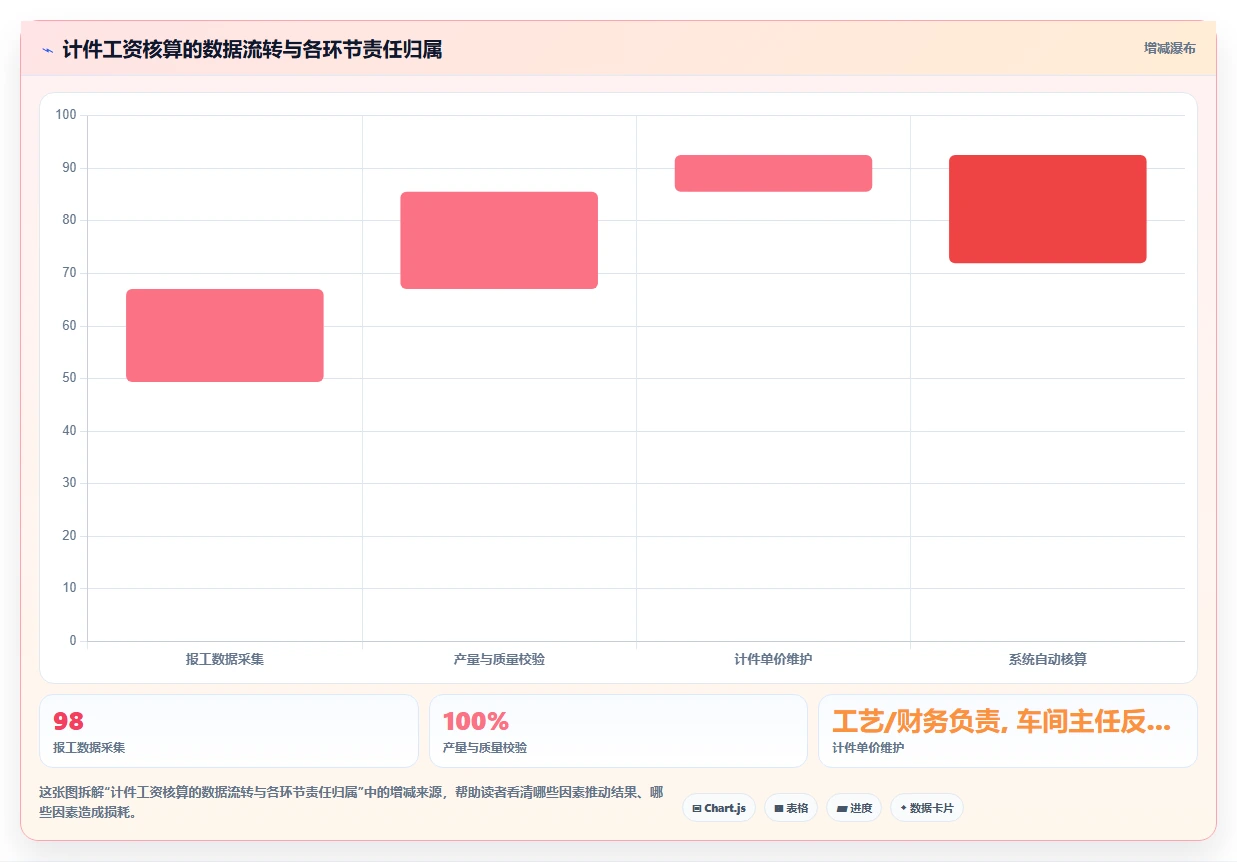
Task: Click the y-axis value 50
Action: [69, 378]
